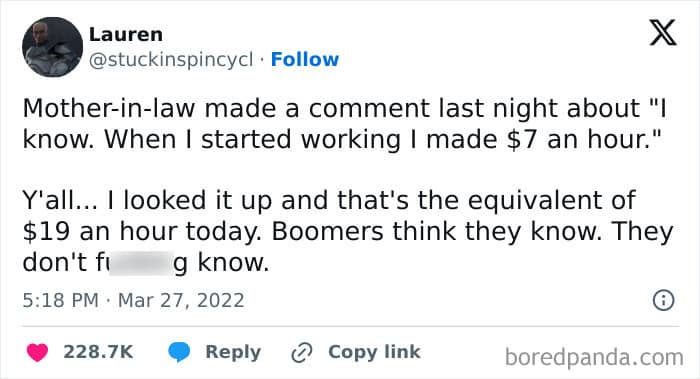Like the tweet with the pink heart
This screenshot has height=379, width=700.
(38, 352)
